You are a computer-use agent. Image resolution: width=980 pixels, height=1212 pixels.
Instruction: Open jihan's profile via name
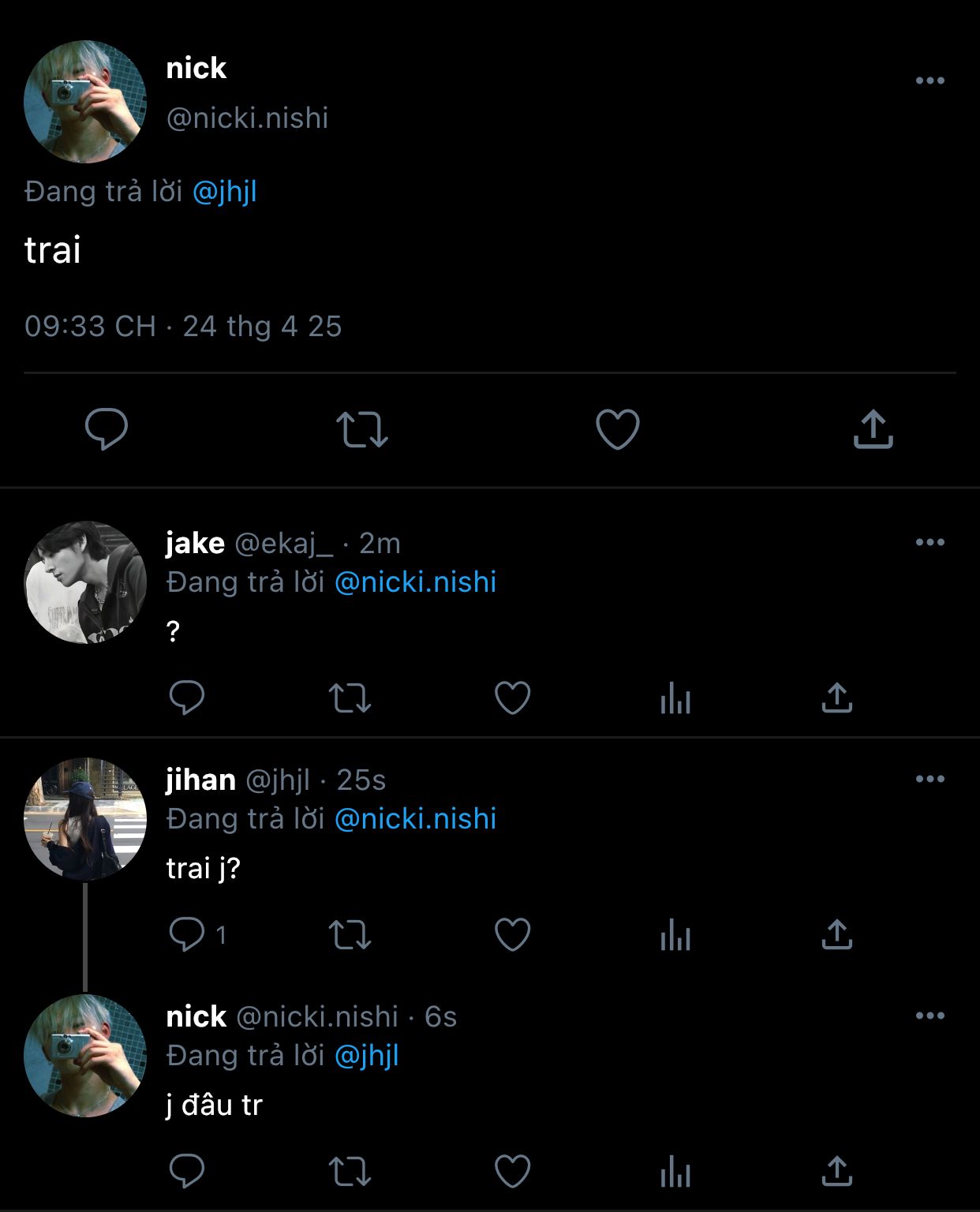point(200,780)
